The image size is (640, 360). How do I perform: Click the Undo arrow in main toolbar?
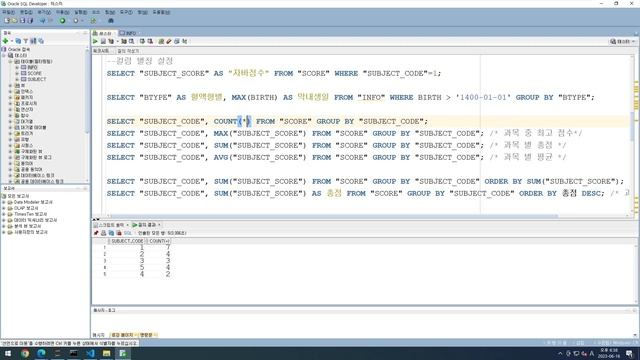(42, 20)
